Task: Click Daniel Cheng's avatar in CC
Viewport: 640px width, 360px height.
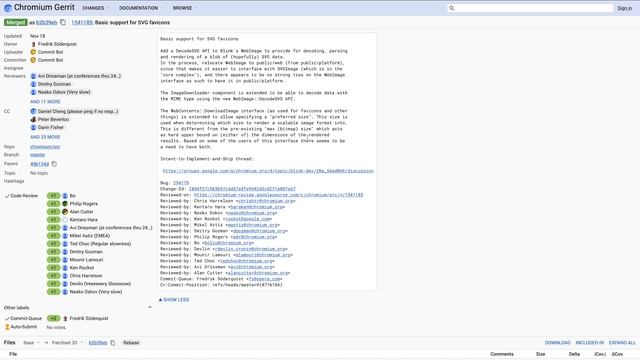Action: (33, 111)
